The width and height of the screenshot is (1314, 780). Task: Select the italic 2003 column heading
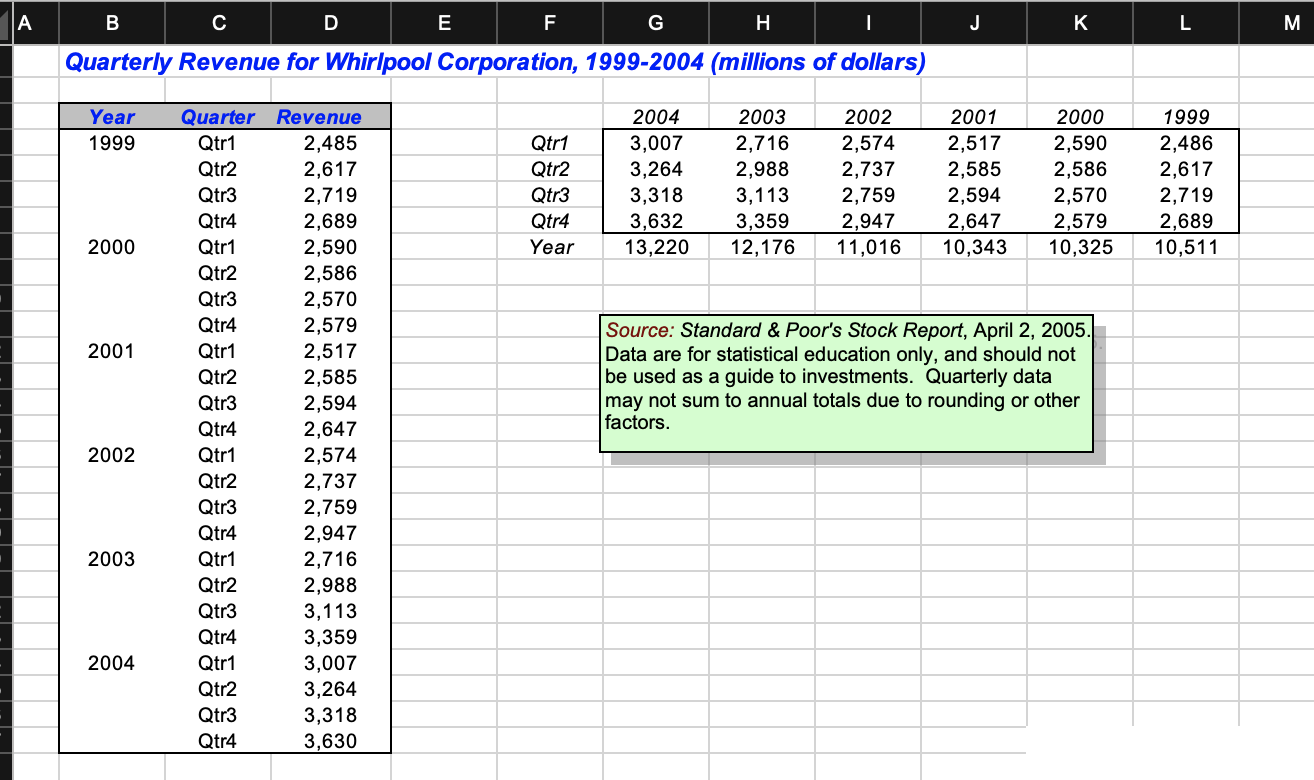762,117
